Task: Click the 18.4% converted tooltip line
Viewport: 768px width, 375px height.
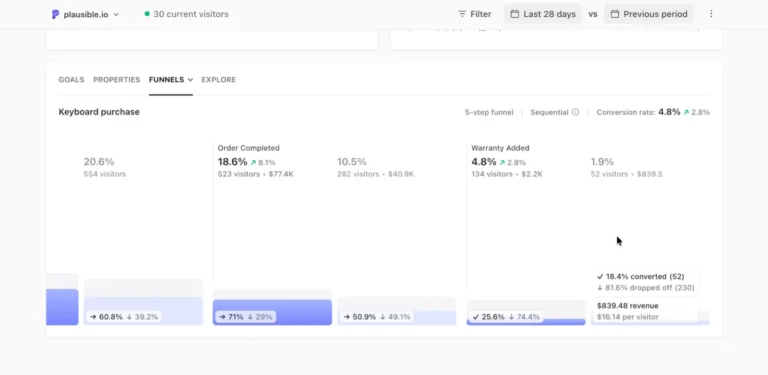Action: click(640, 277)
